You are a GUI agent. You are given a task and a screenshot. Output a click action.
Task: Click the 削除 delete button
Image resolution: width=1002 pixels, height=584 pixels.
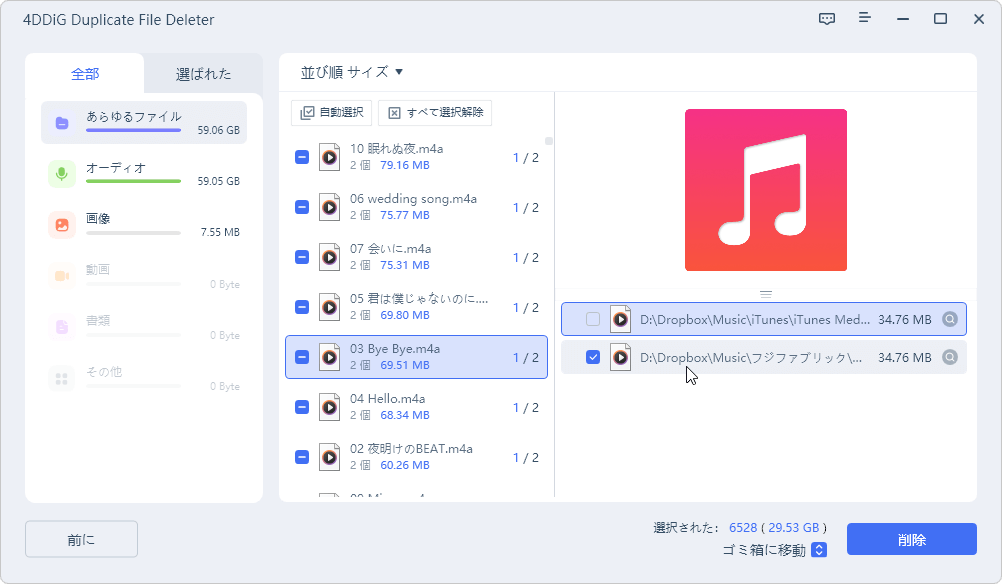pos(912,540)
